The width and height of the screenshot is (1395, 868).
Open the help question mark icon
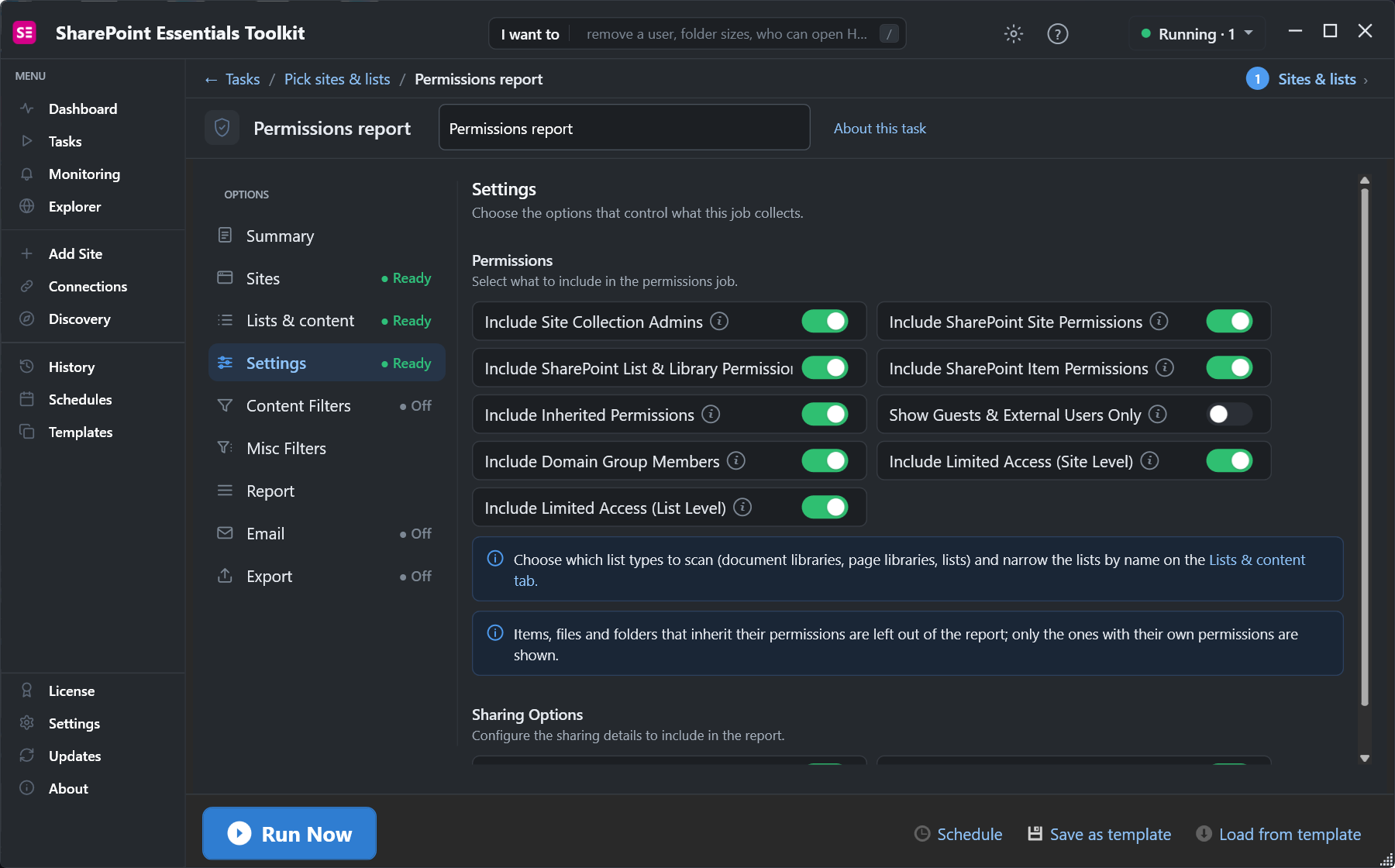point(1057,33)
